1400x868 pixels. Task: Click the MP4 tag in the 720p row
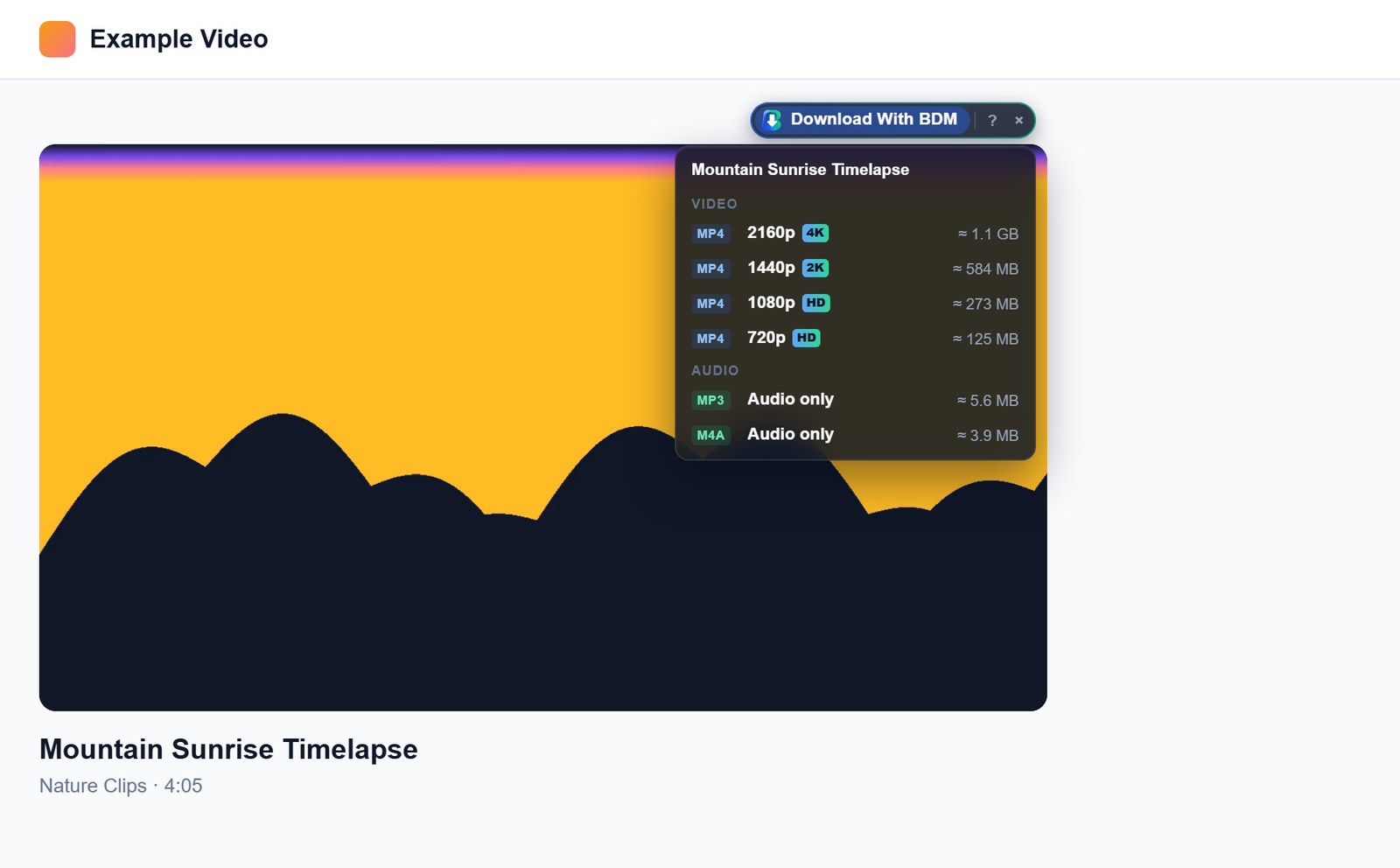(x=710, y=339)
